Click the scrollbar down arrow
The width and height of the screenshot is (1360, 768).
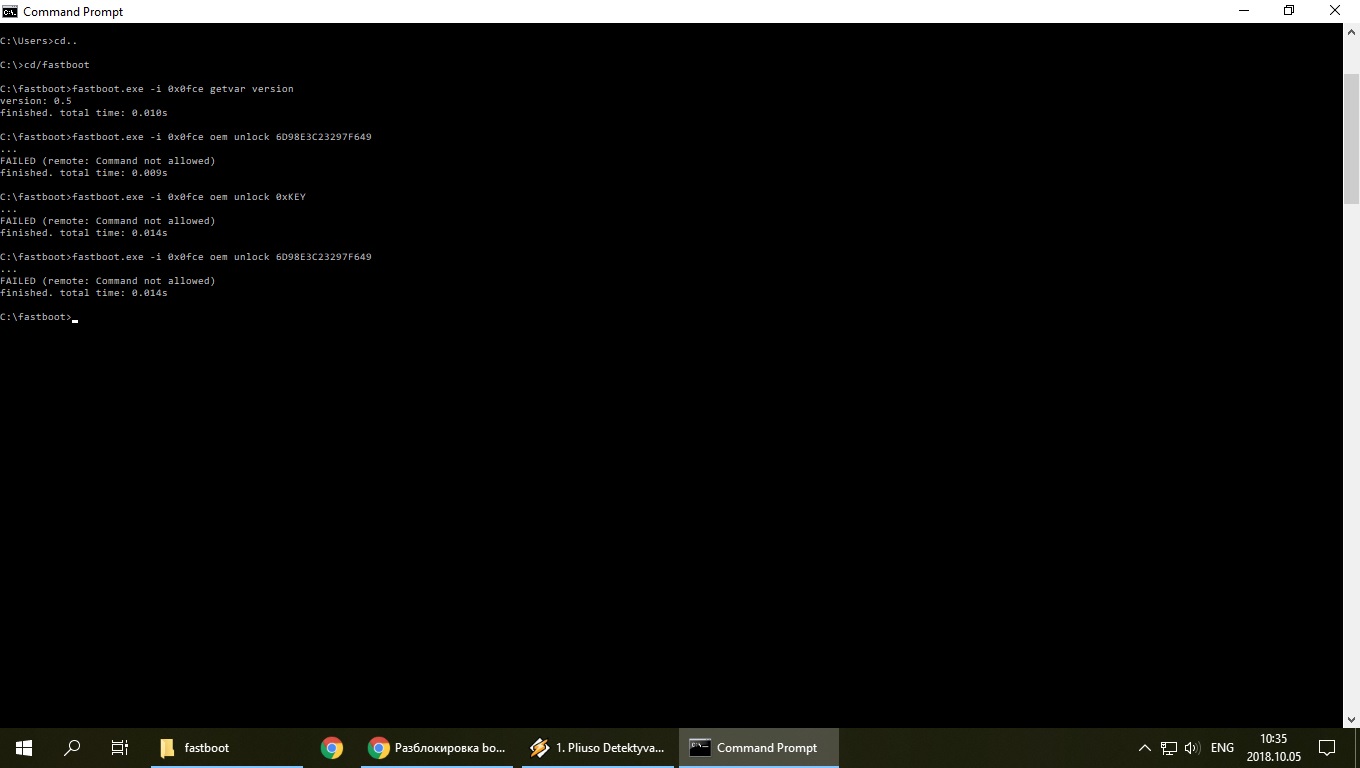click(x=1351, y=719)
